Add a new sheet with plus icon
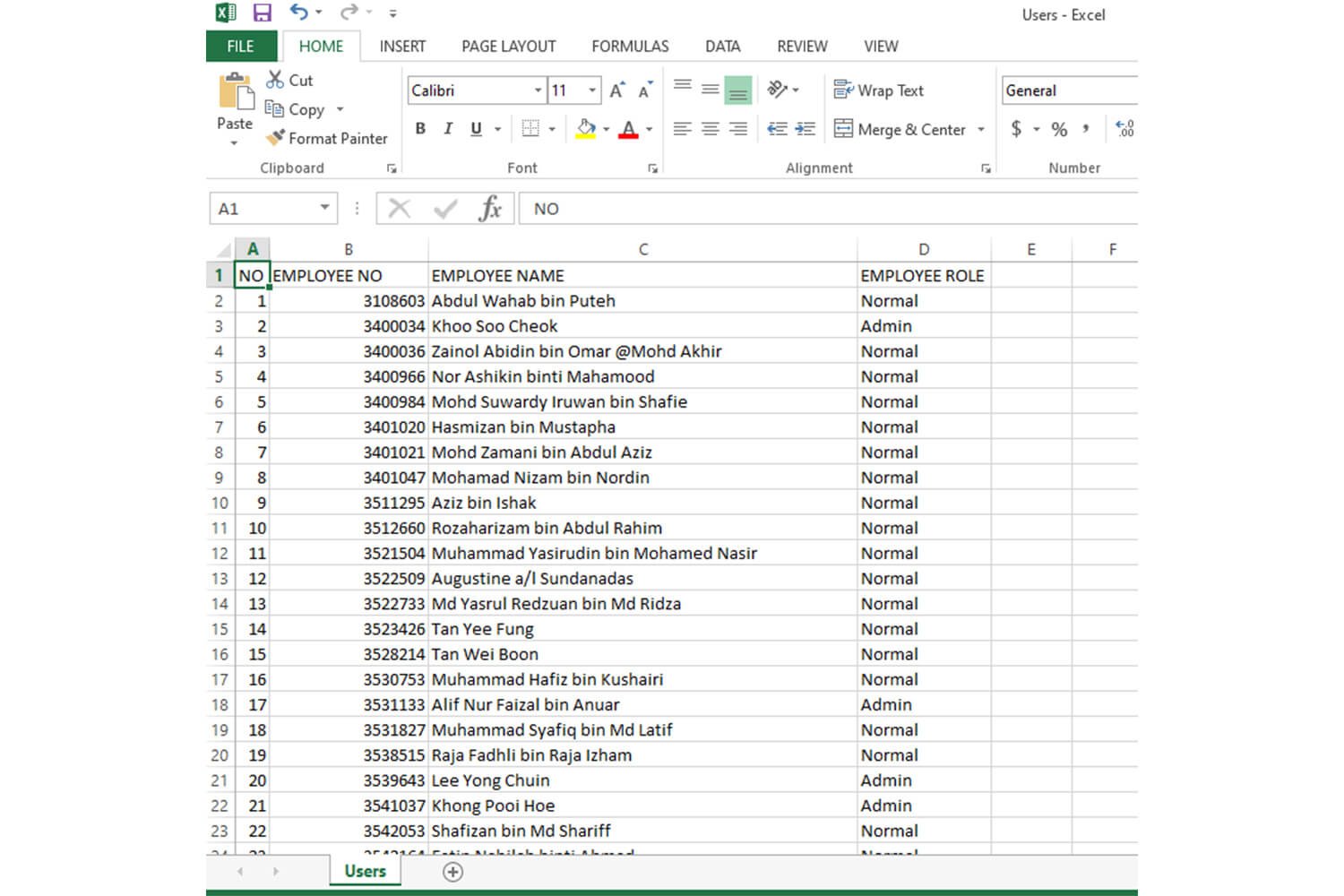 453,872
